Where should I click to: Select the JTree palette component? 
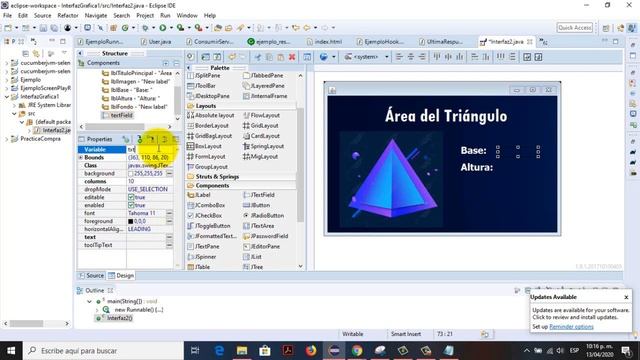tap(253, 267)
